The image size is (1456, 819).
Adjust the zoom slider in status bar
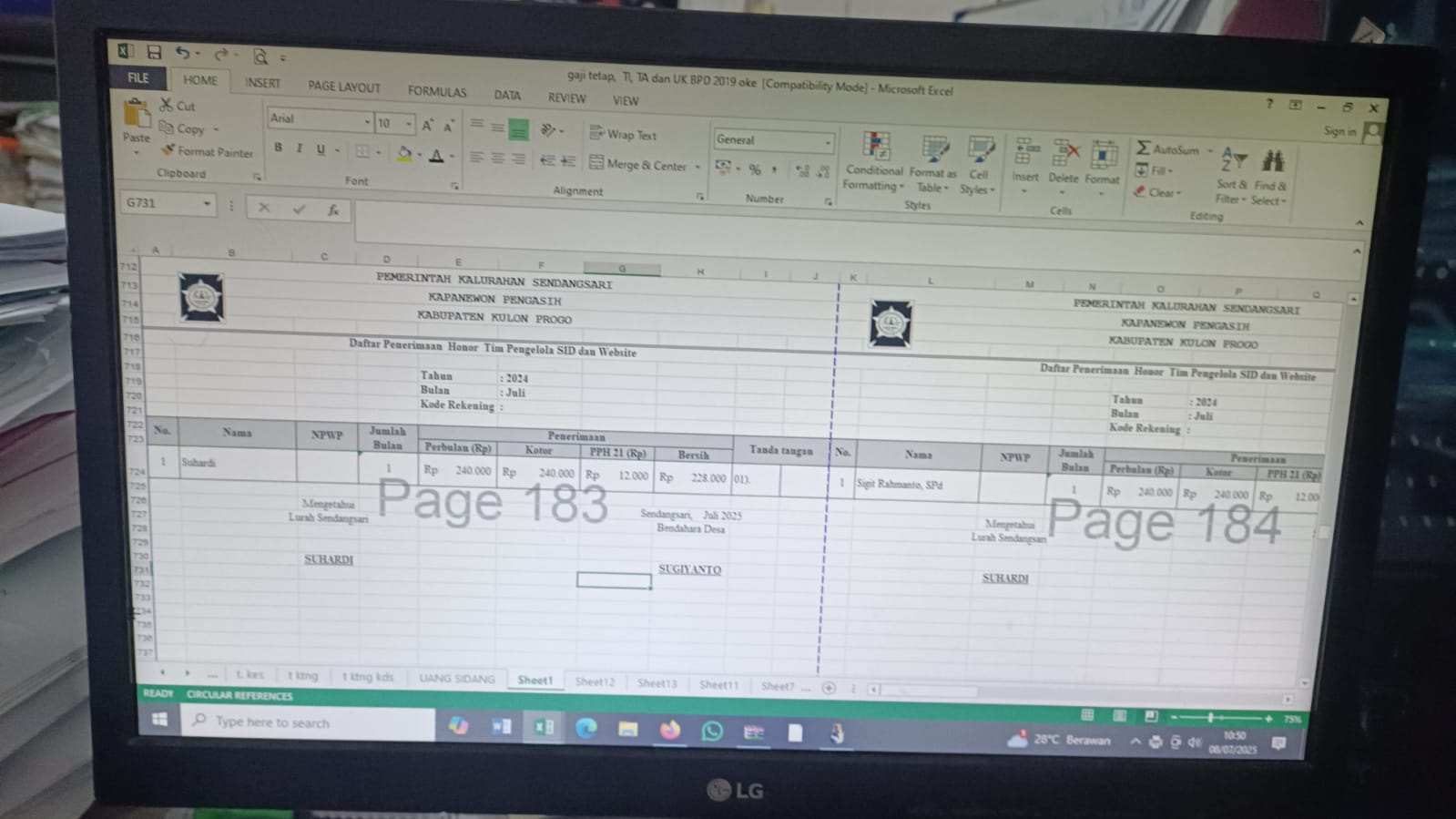1211,718
